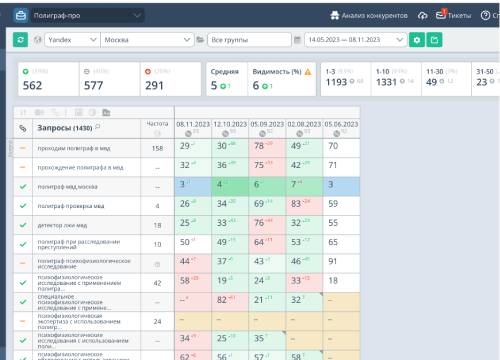Click blue cell 3 under 08.11.2023

click(193, 186)
